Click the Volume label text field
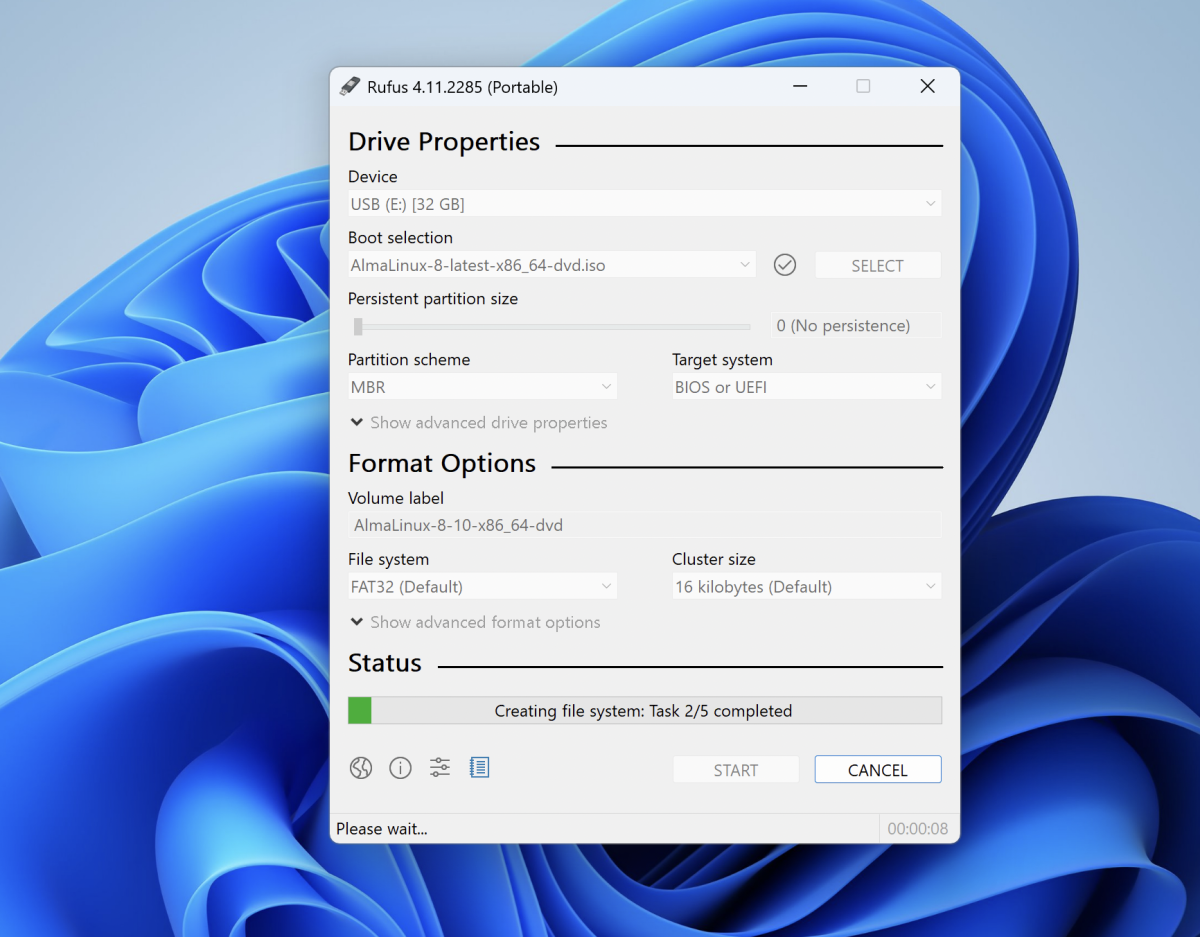This screenshot has height=937, width=1200. point(644,525)
